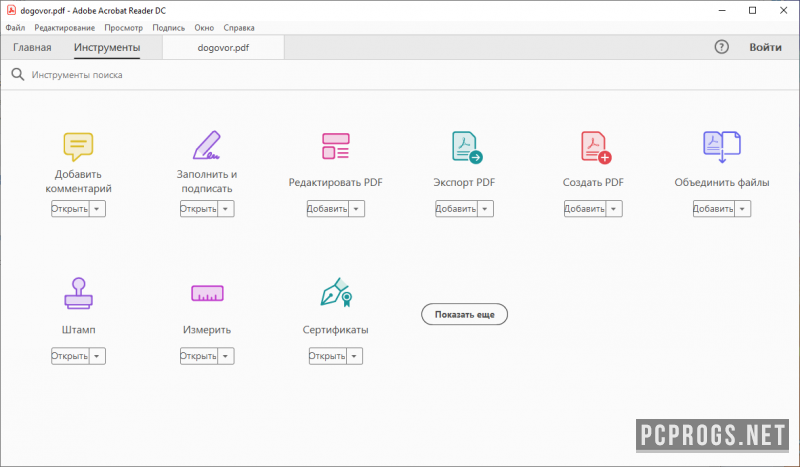Click the Combine Files icon
800x467 pixels.
tap(722, 146)
